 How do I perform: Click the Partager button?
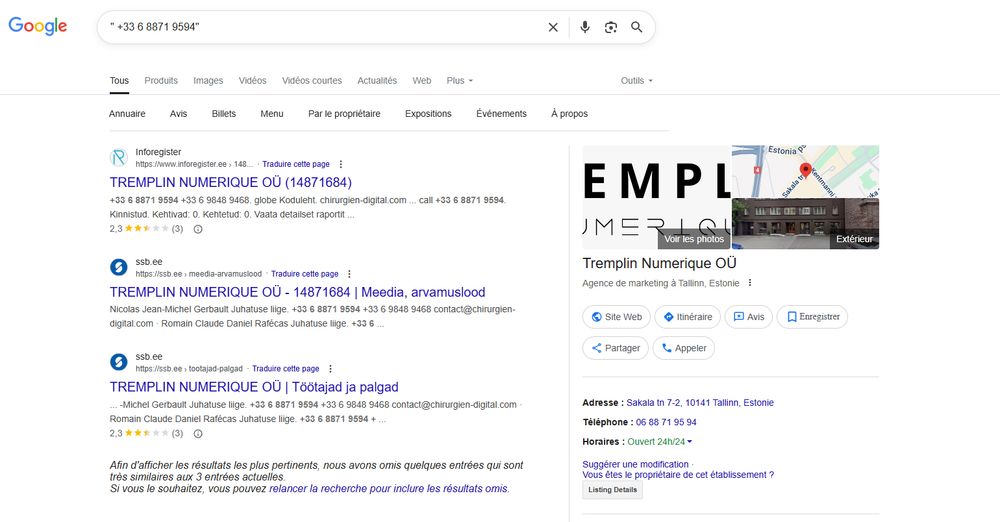615,348
